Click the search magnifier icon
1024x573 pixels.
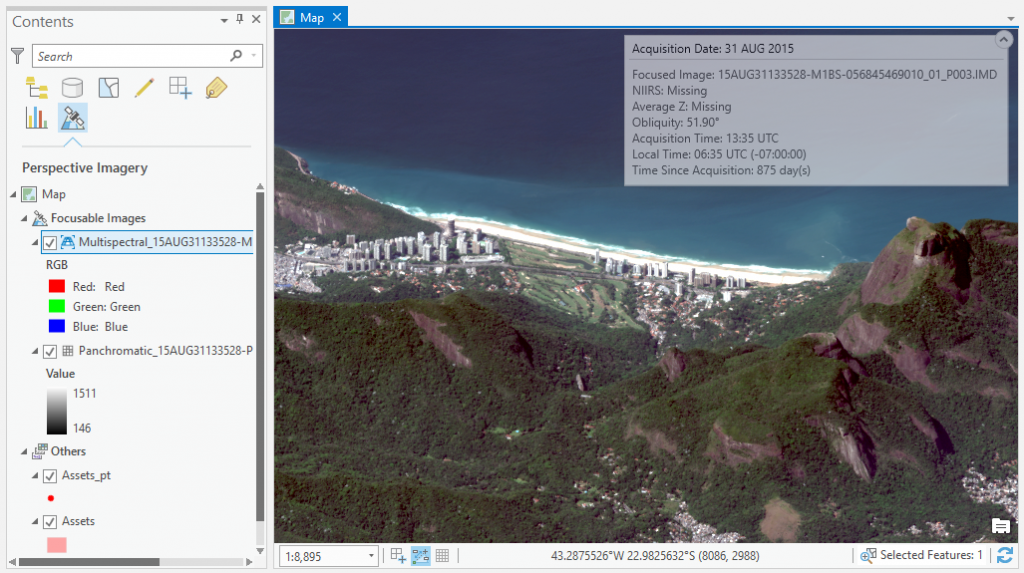(x=236, y=56)
